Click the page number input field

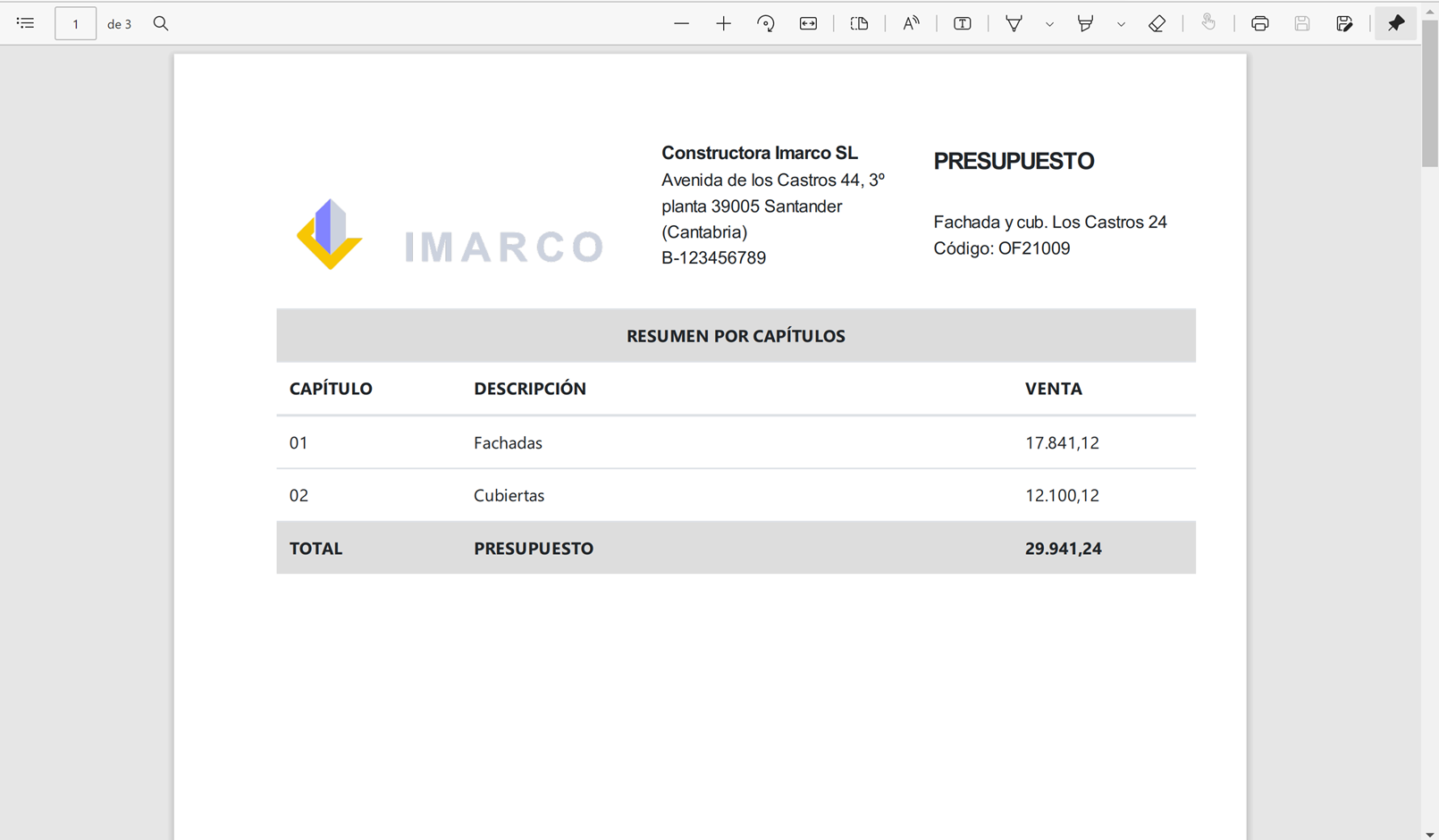tap(76, 24)
